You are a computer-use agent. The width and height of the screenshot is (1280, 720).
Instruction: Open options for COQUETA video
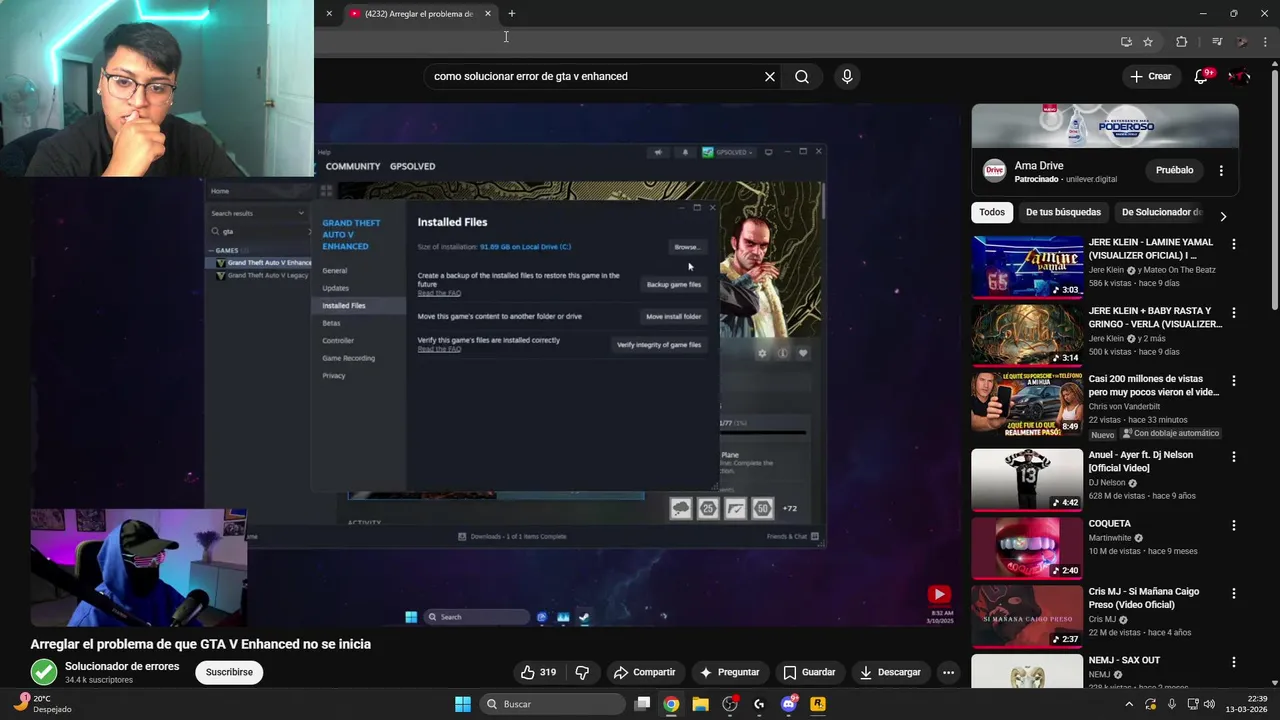1233,525
